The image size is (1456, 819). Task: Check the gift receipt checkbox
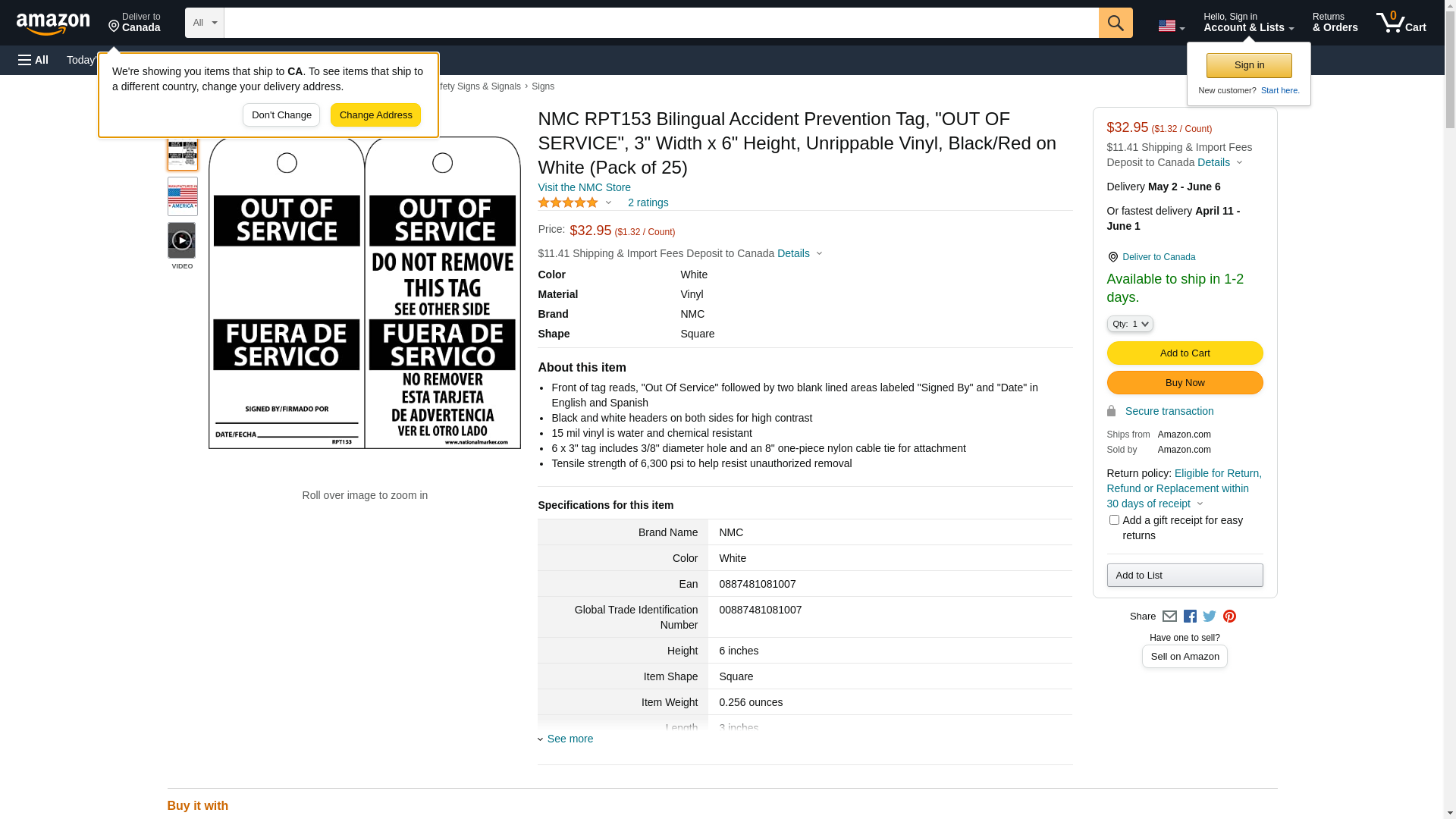click(x=1114, y=520)
